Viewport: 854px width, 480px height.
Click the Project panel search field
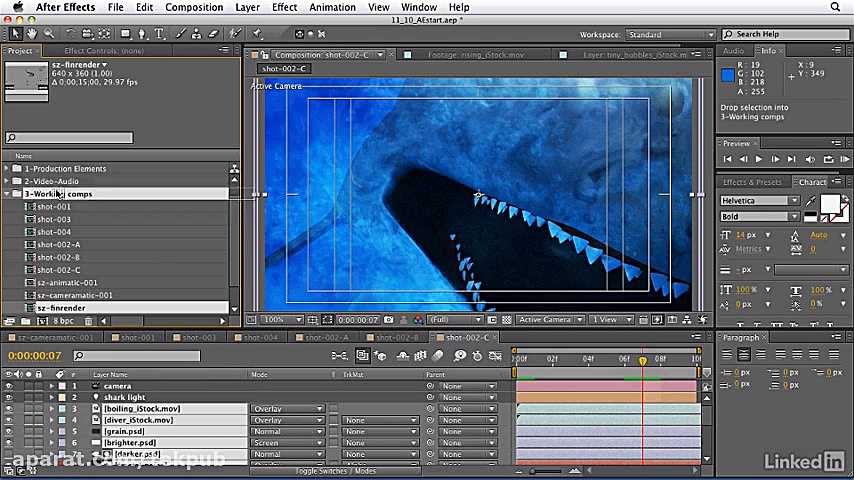point(69,138)
